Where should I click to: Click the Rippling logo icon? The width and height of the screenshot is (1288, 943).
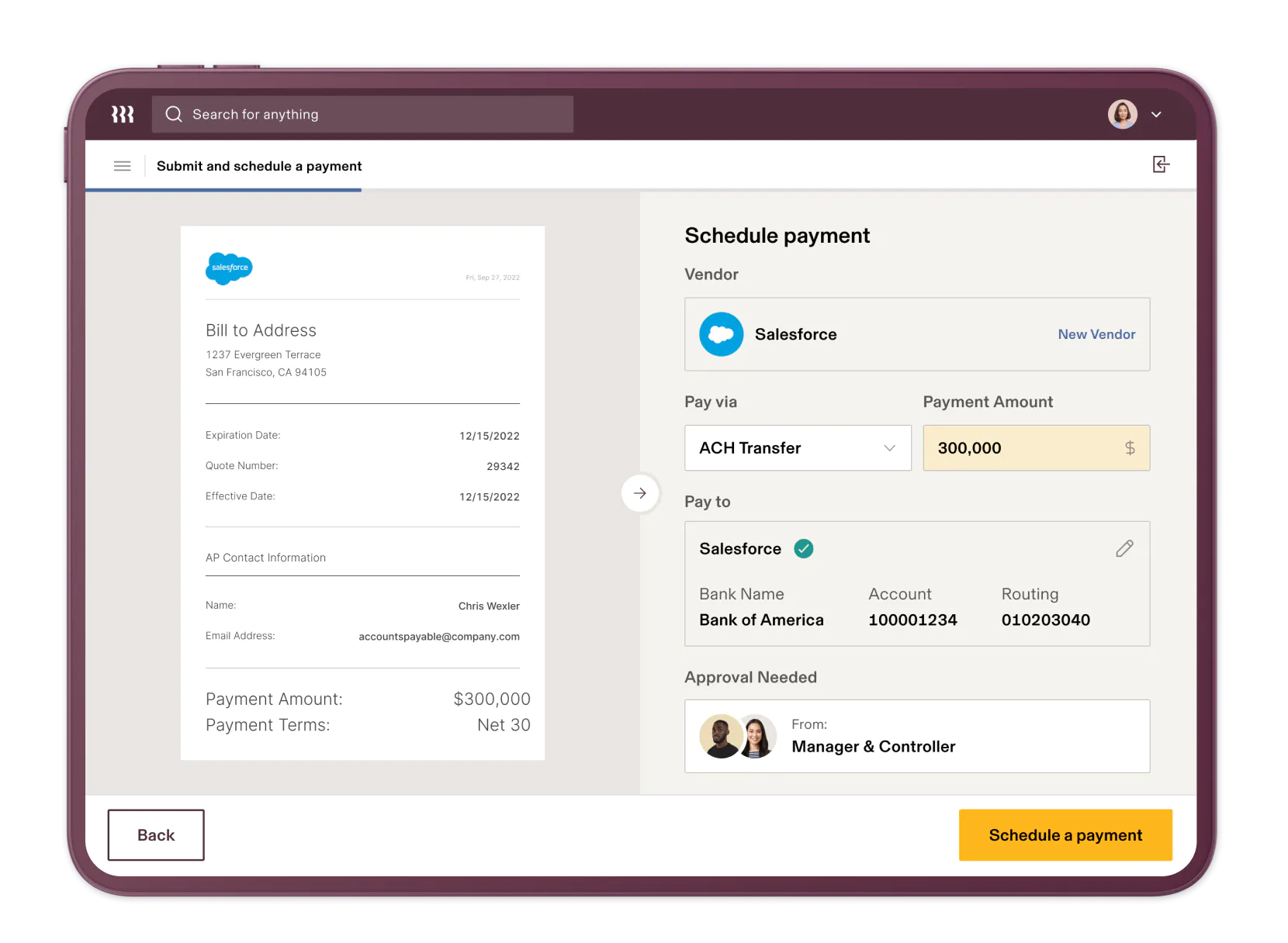pyautogui.click(x=123, y=115)
